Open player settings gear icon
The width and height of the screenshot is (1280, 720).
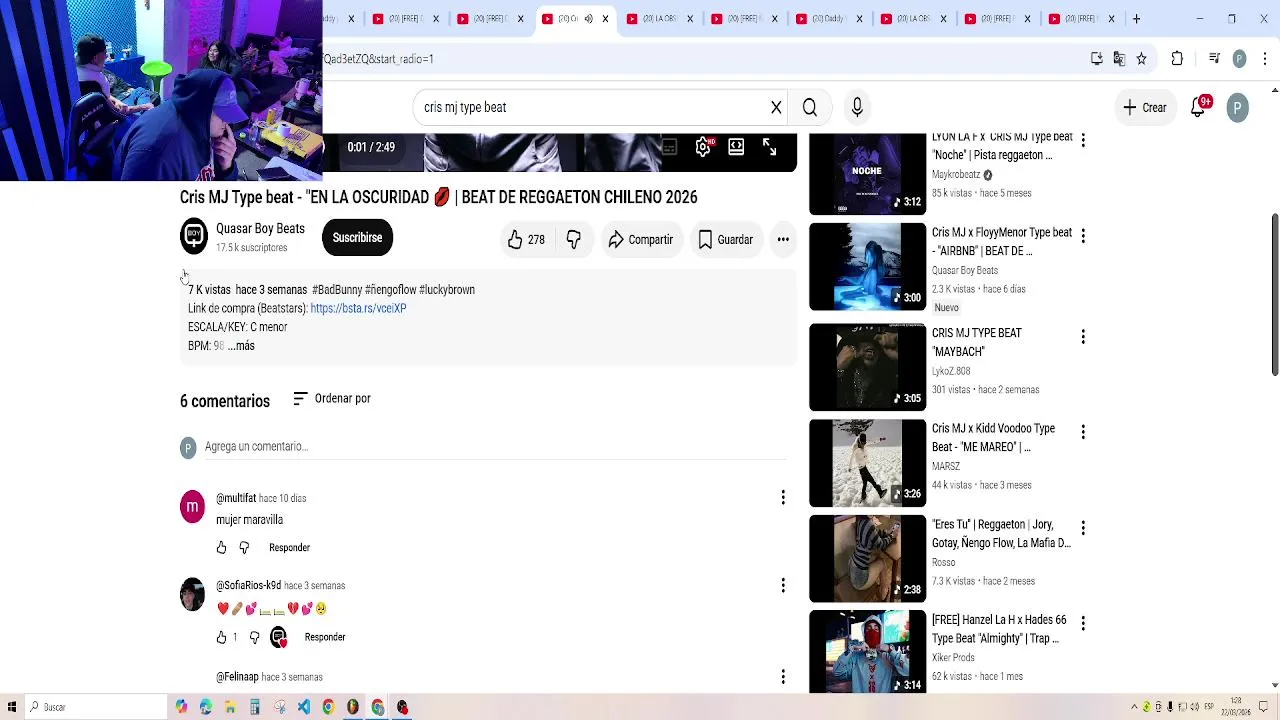click(703, 147)
